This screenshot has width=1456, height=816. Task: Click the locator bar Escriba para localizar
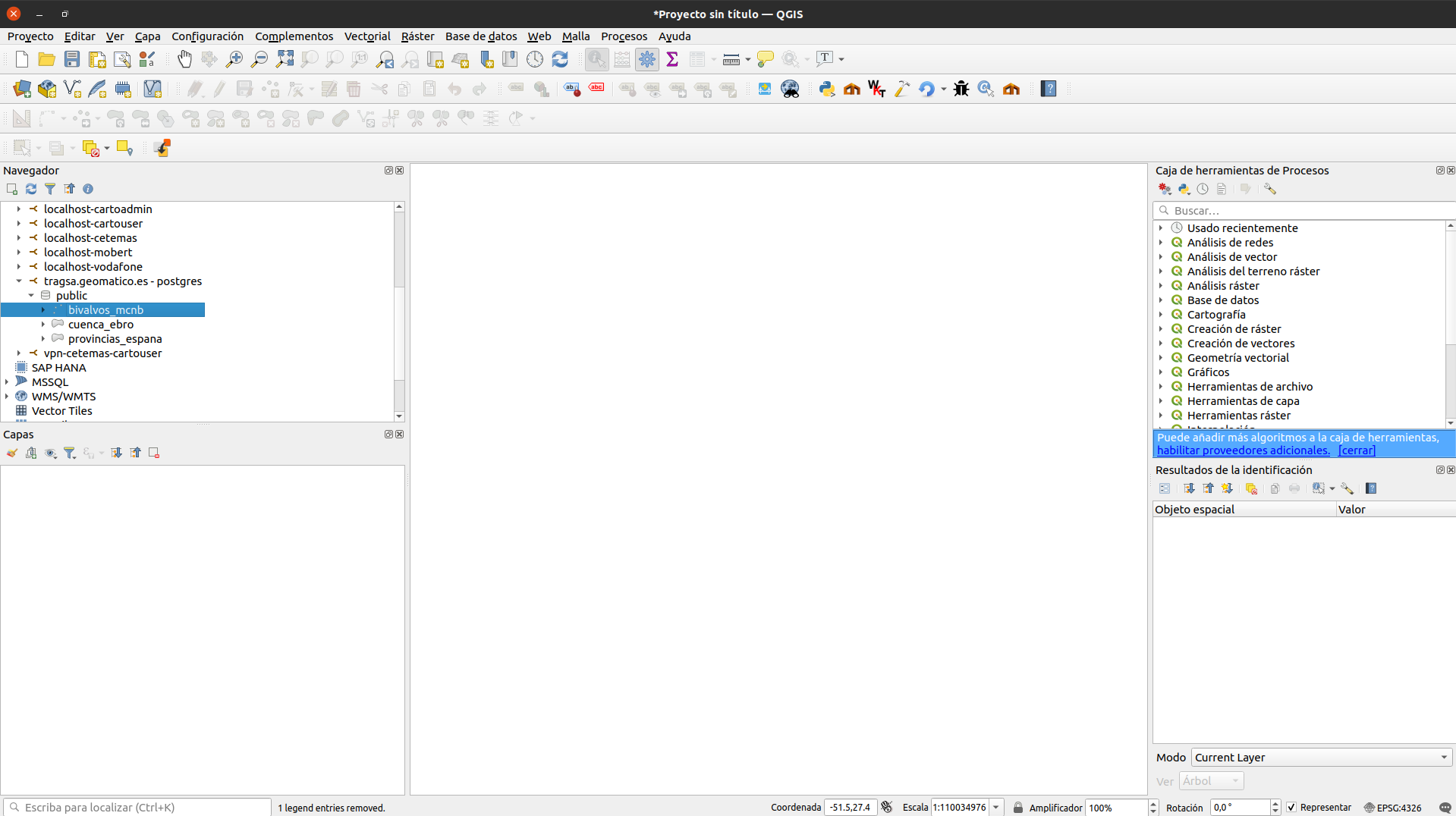(x=137, y=807)
